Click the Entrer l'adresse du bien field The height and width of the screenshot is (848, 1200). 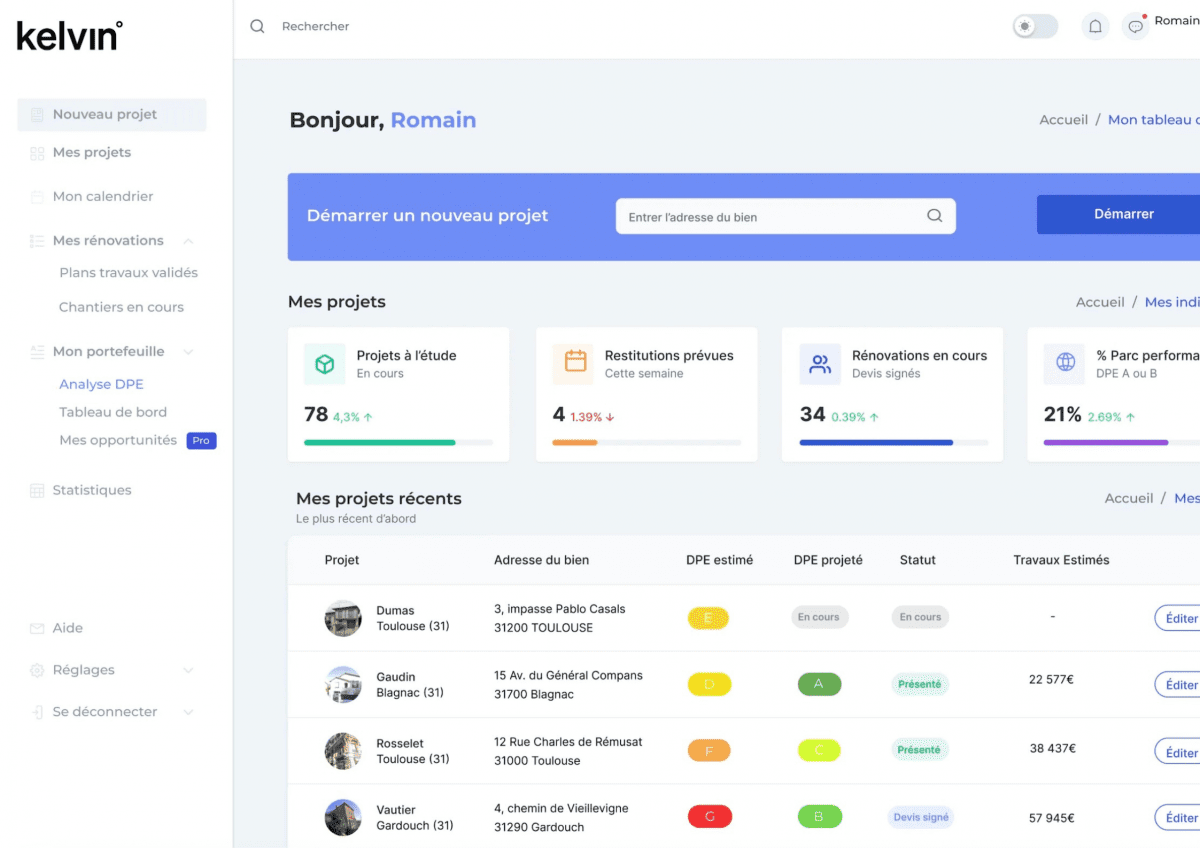[x=770, y=217]
